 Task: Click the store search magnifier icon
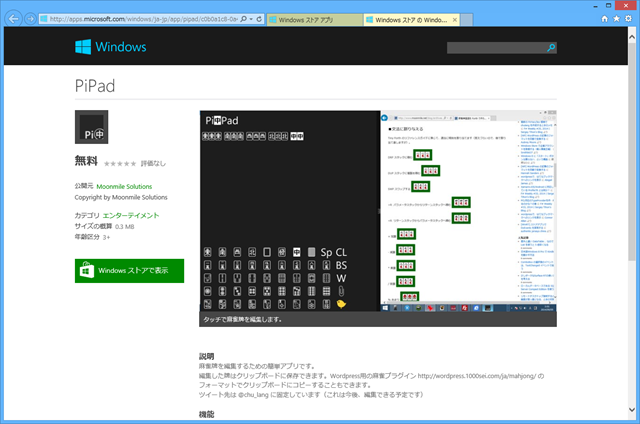point(551,48)
